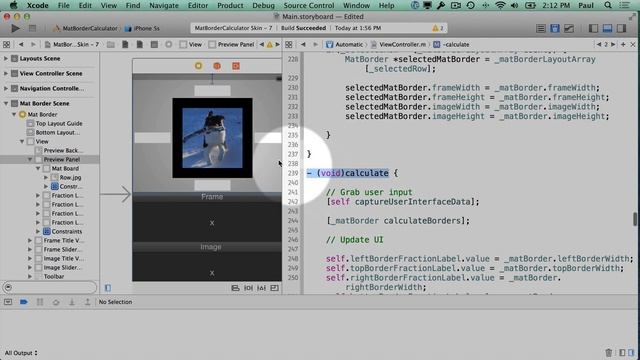Open the Pin constraints menu

(248, 288)
